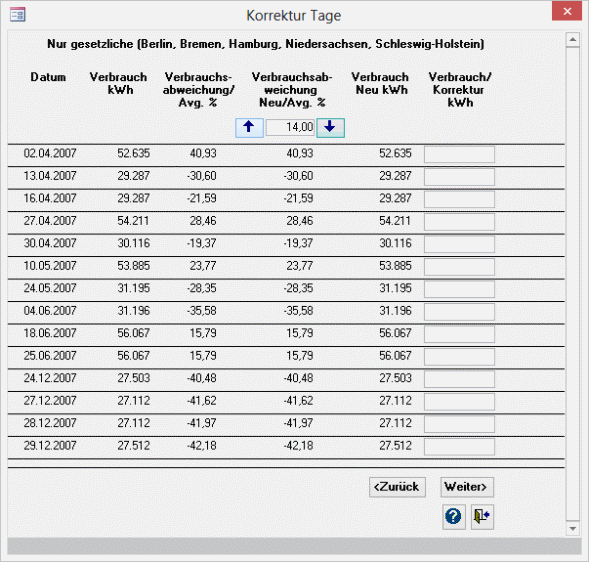Click the 14,00 percentage input field
The width and height of the screenshot is (589, 562).
coord(290,127)
